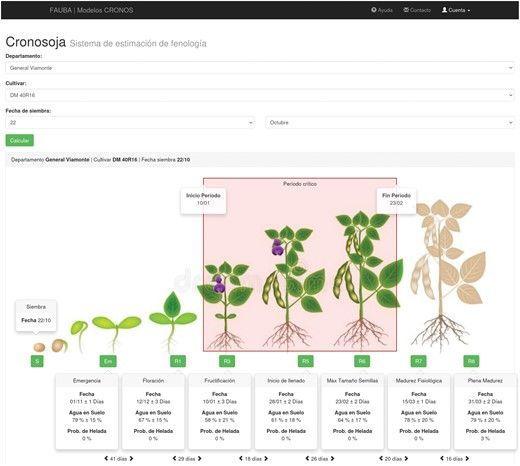Increase the 26 días interval with right arrow

click(x=332, y=459)
